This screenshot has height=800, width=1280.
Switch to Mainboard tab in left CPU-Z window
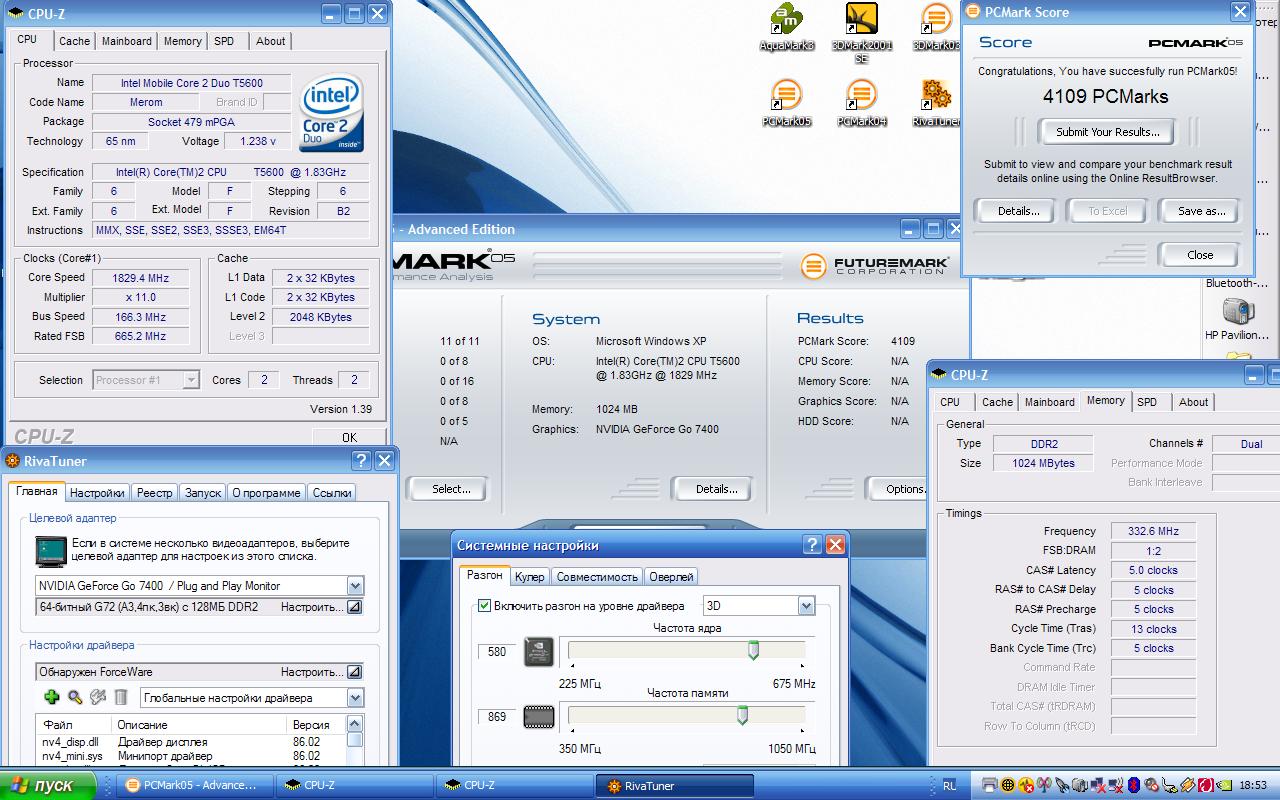coord(127,41)
